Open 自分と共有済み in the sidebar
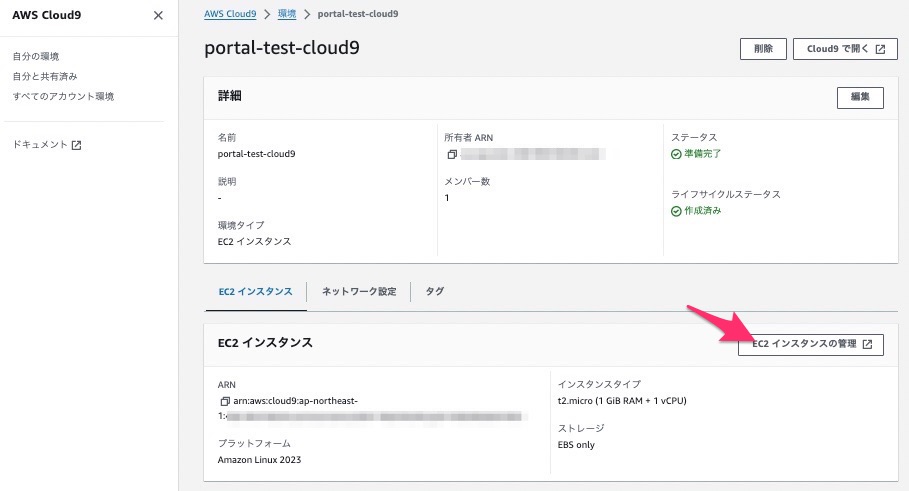The width and height of the screenshot is (909, 491). 45,76
